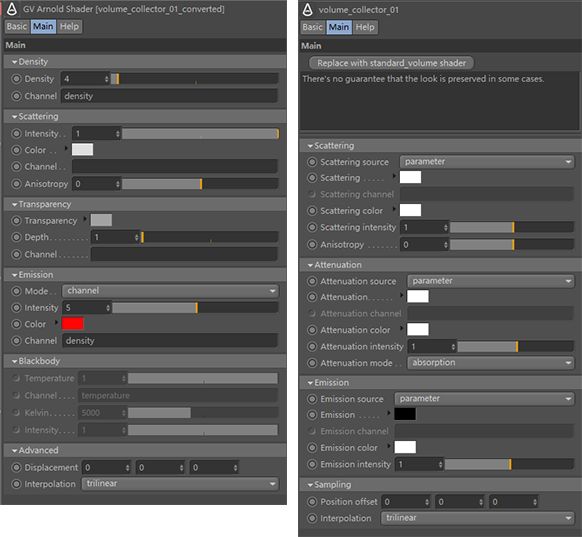Toggle animation dot for Attenuation mode
Screen dimensions: 582x537
[312, 363]
